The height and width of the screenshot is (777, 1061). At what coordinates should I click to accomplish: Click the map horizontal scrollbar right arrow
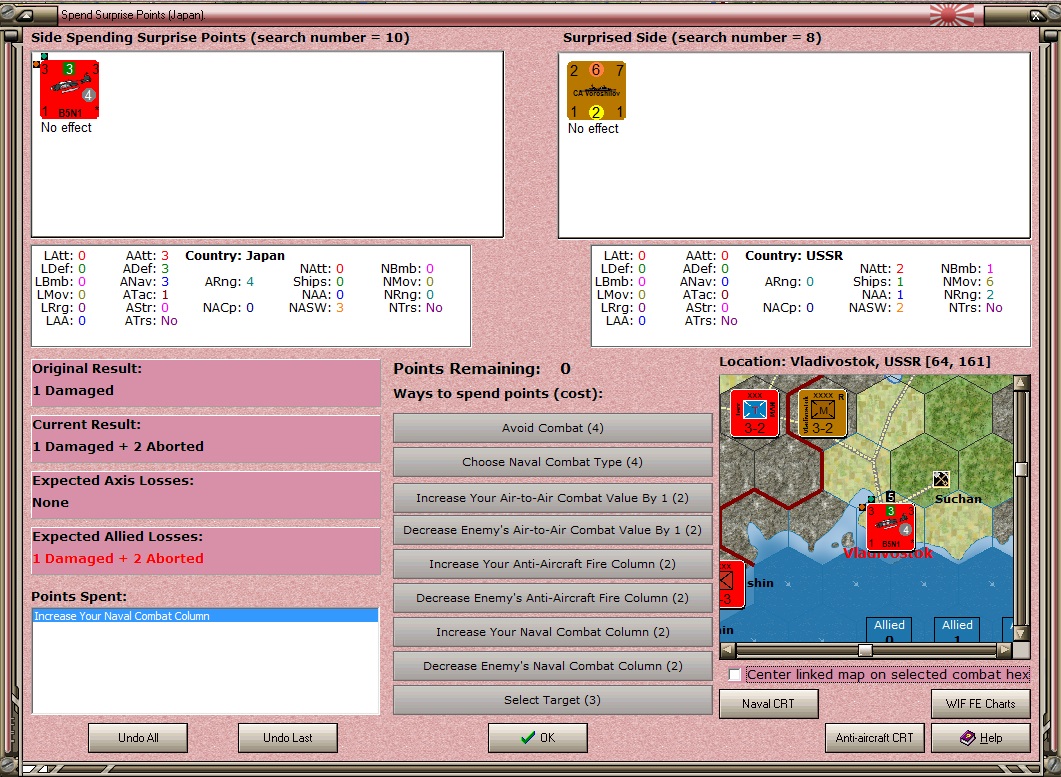point(1005,650)
